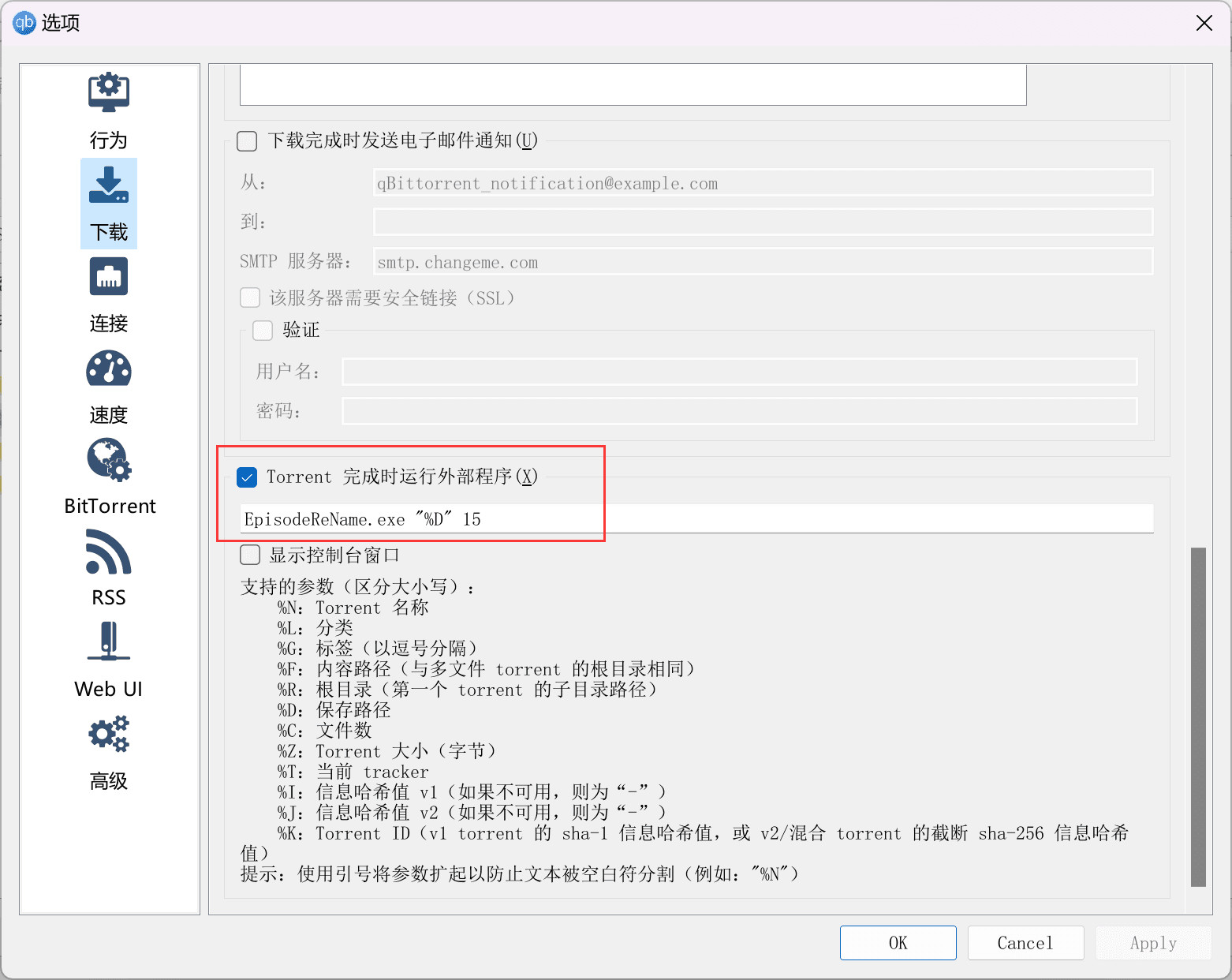Click the 用户名 input field

click(x=740, y=372)
